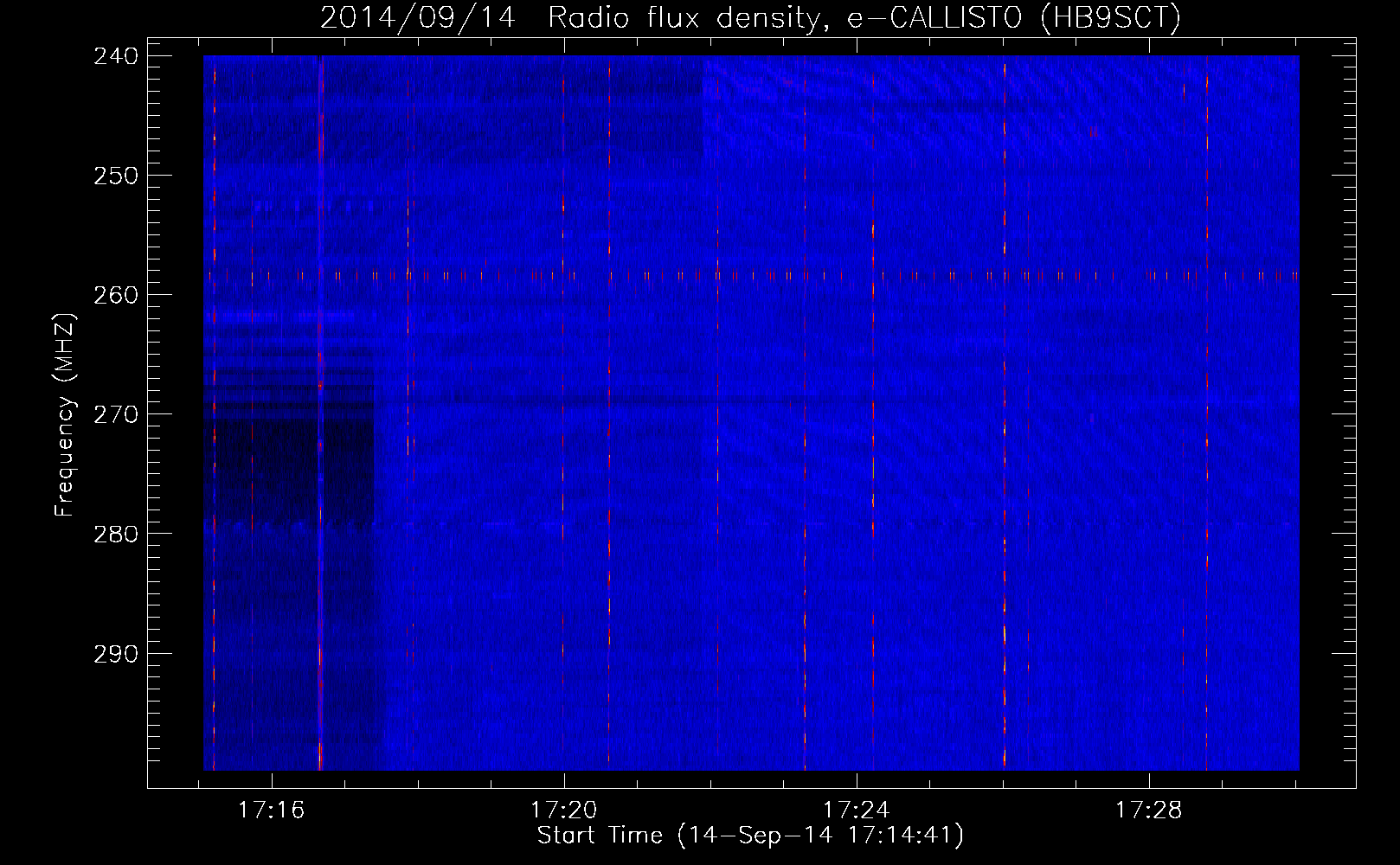This screenshot has width=1400, height=865.
Task: Click the 260 frequency tick label
Action: click(115, 295)
